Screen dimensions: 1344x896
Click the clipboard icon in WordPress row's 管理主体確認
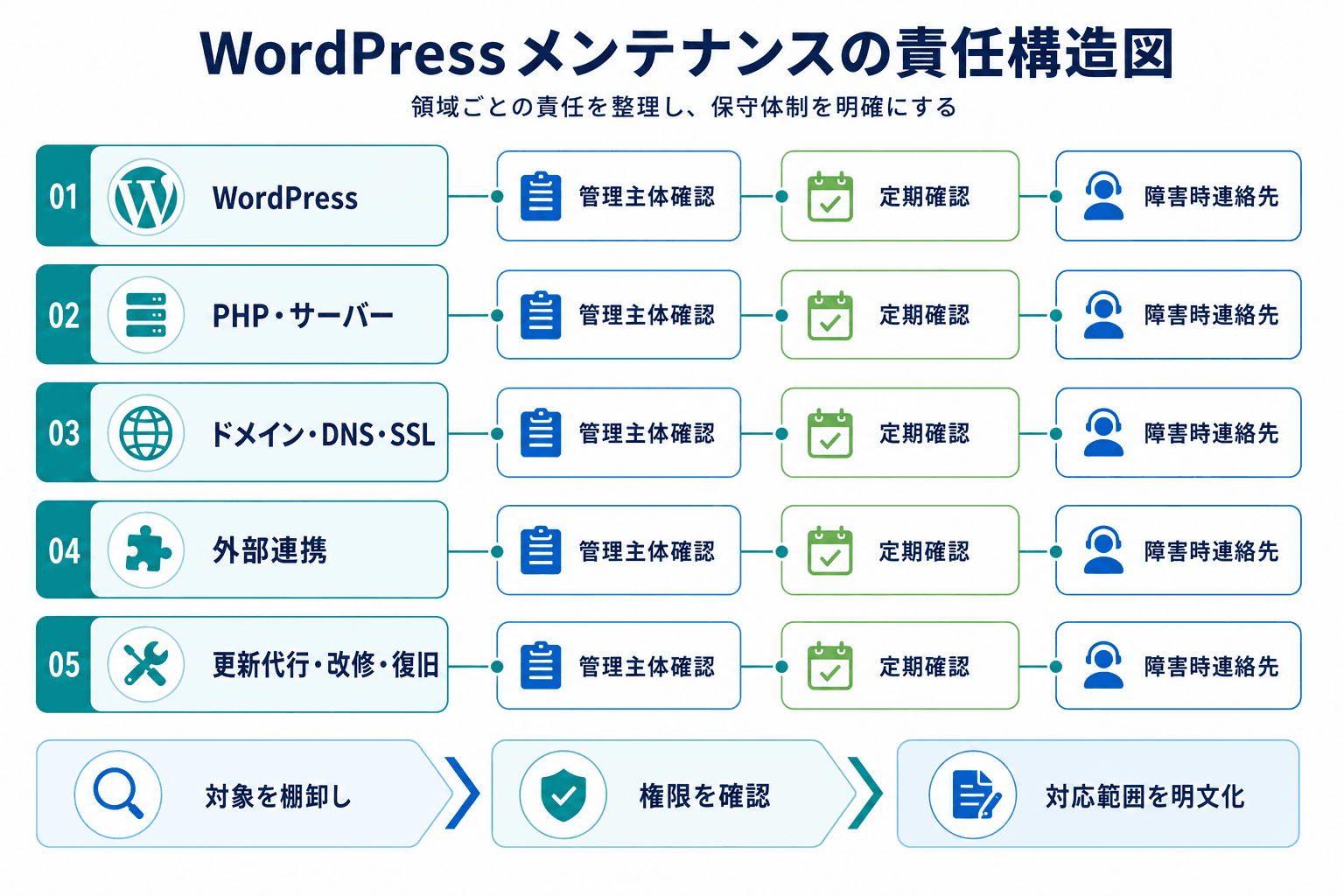[x=541, y=196]
